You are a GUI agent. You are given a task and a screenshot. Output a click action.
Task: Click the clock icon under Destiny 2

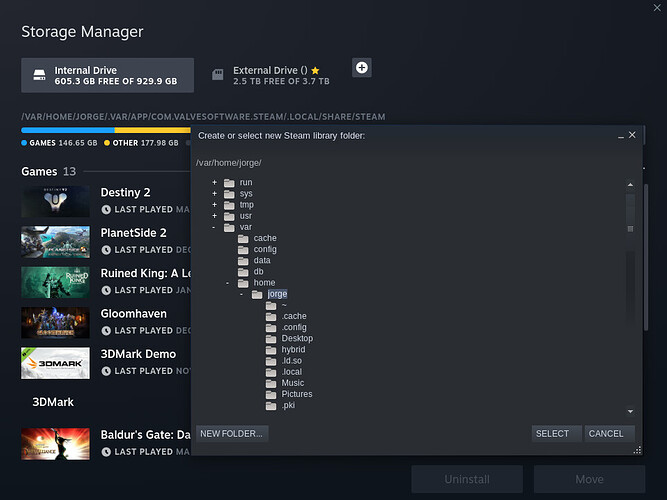click(106, 209)
